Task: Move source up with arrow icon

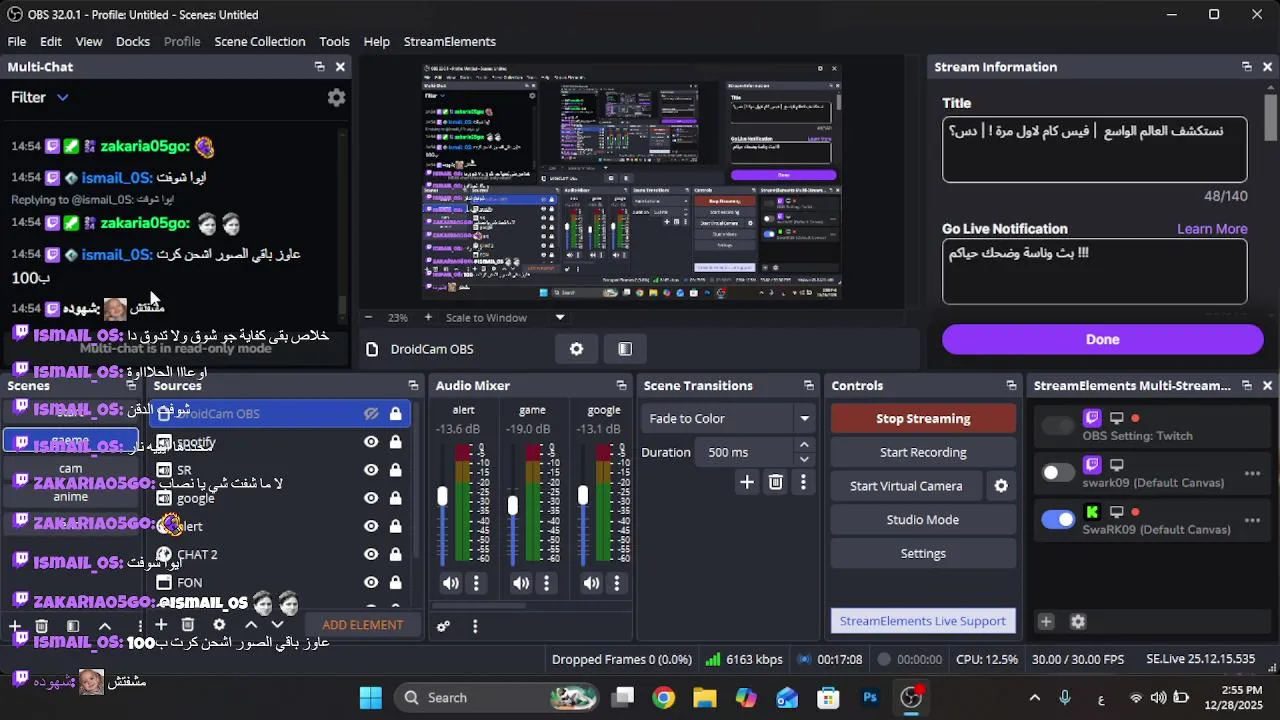Action: pos(251,625)
